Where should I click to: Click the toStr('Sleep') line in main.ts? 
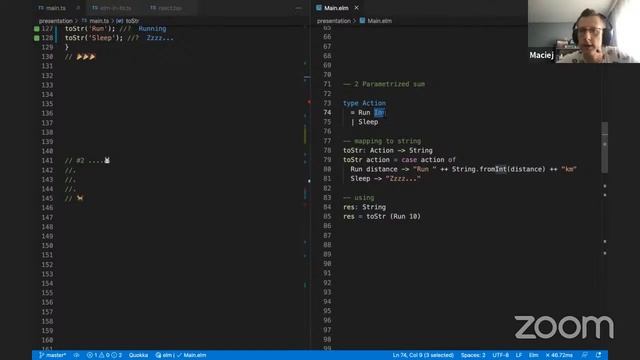119,38
